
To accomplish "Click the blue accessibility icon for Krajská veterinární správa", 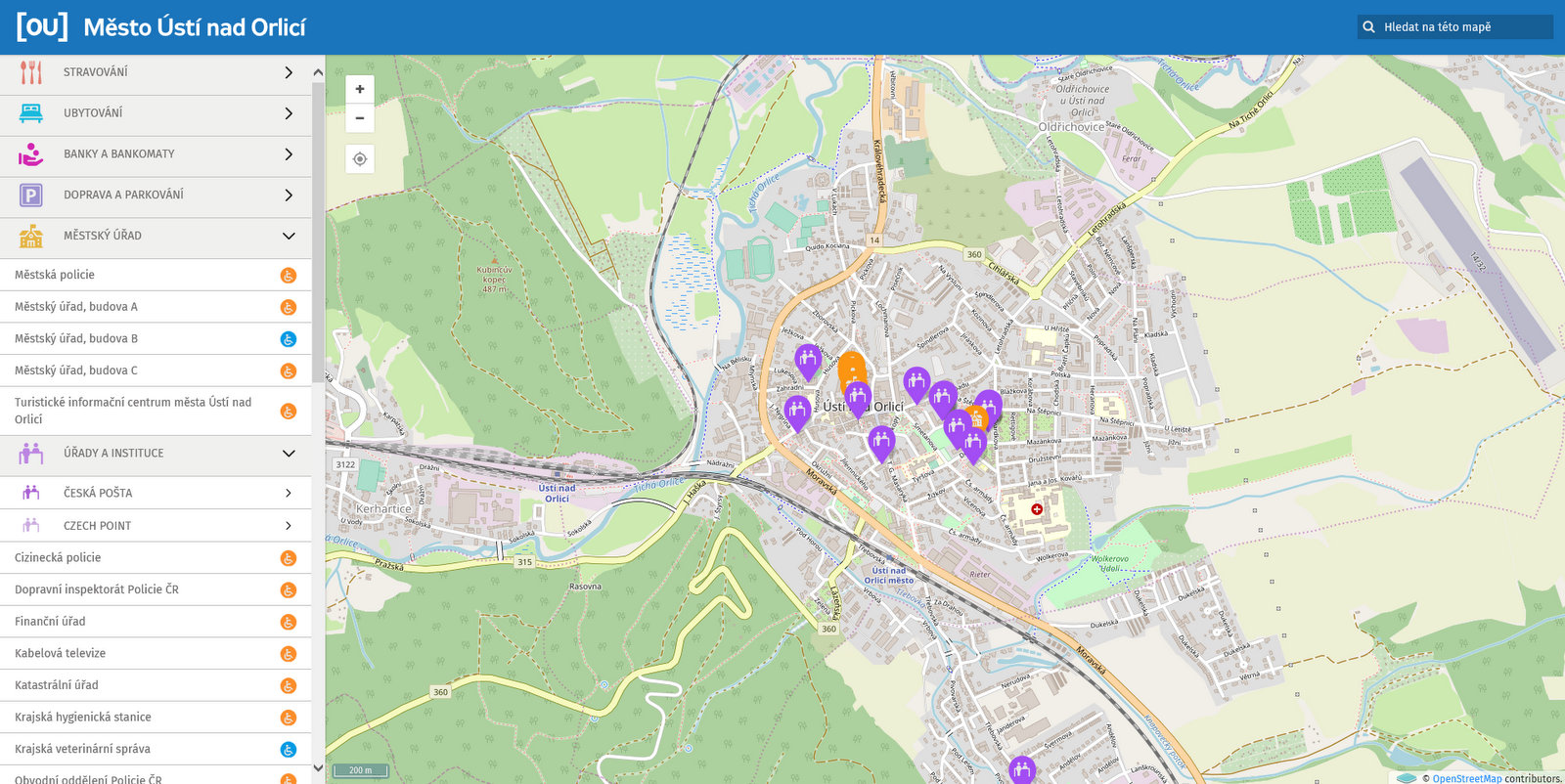I will coord(289,750).
